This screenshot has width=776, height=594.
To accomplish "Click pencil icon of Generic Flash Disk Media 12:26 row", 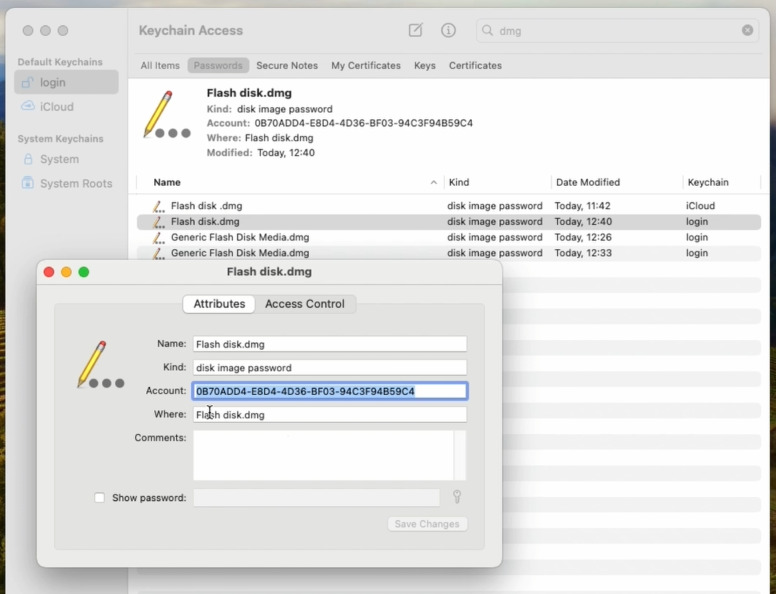I will click(x=158, y=238).
